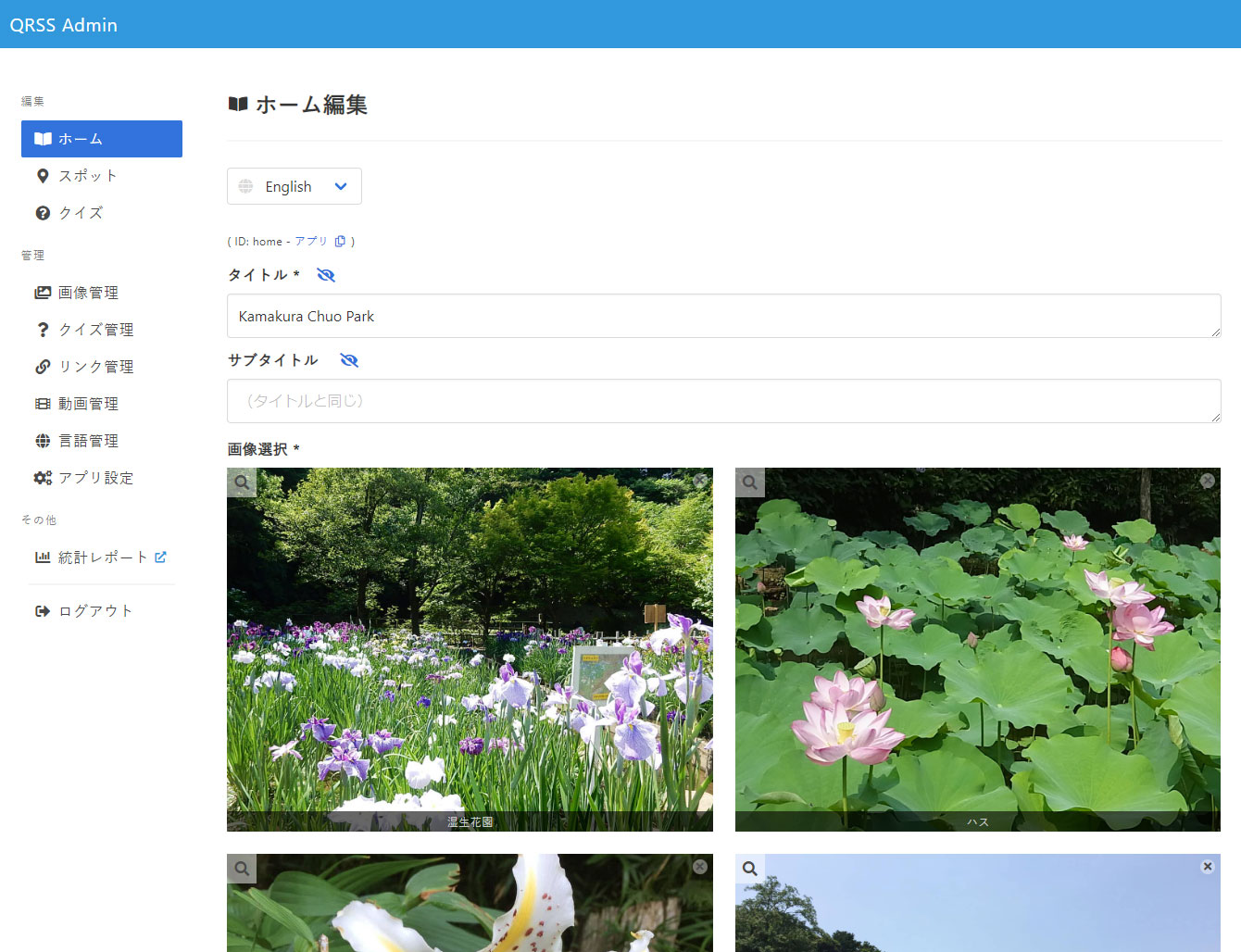Open the English language dropdown
This screenshot has width=1241, height=952.
[295, 186]
